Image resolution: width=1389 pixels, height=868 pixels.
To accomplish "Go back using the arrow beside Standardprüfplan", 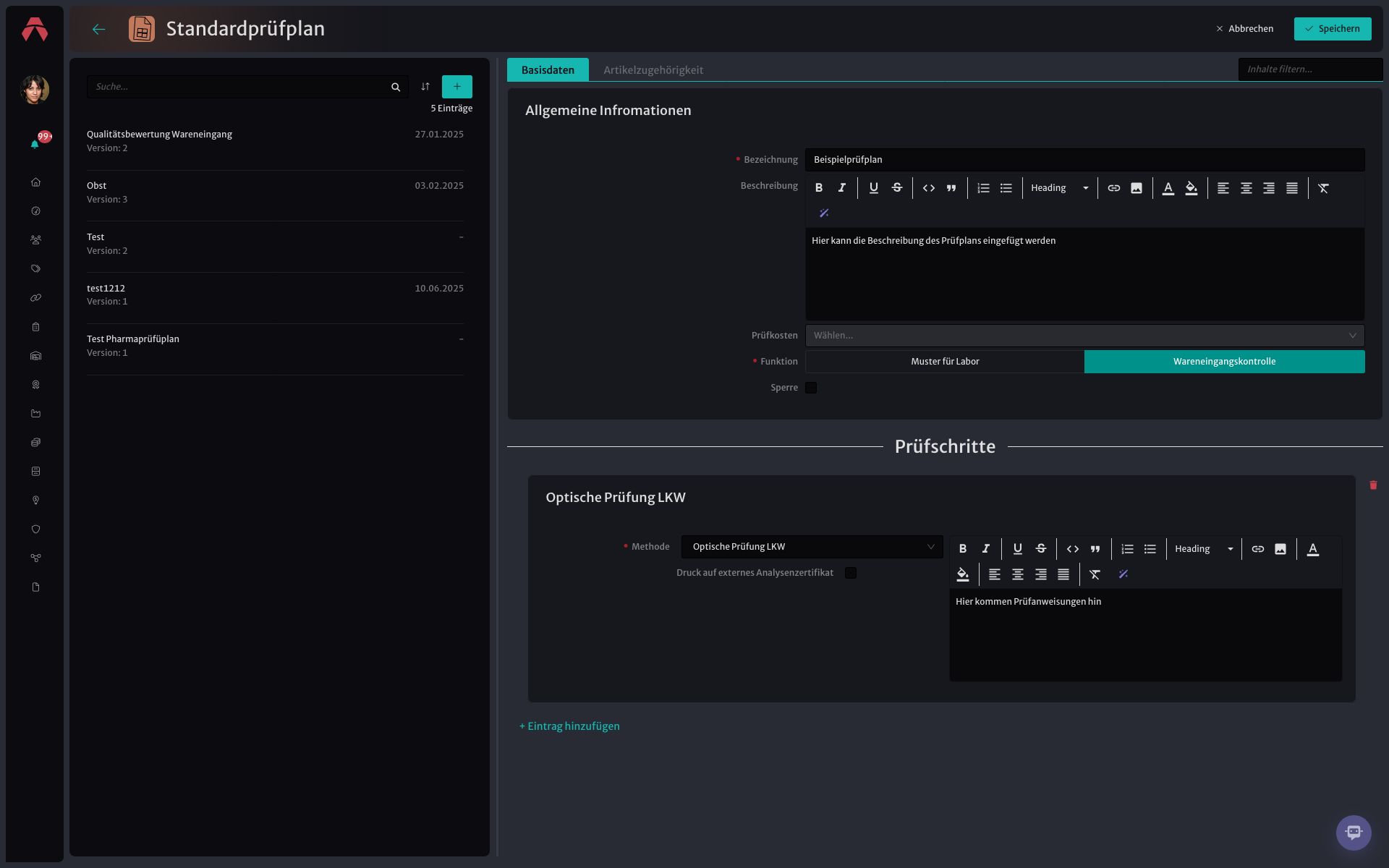I will click(99, 29).
